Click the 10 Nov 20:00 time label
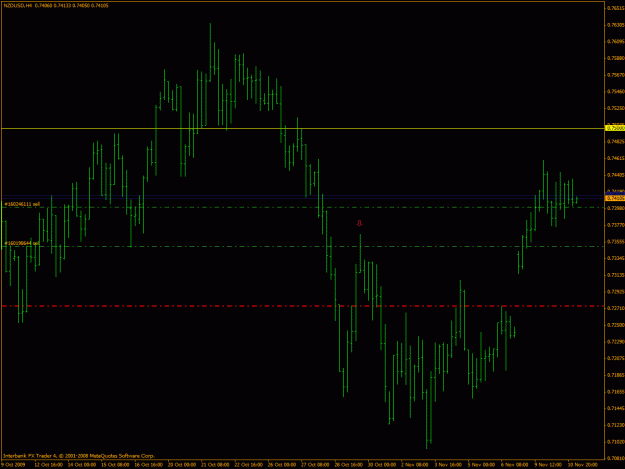Screen dimensions: 625x469 (582, 465)
